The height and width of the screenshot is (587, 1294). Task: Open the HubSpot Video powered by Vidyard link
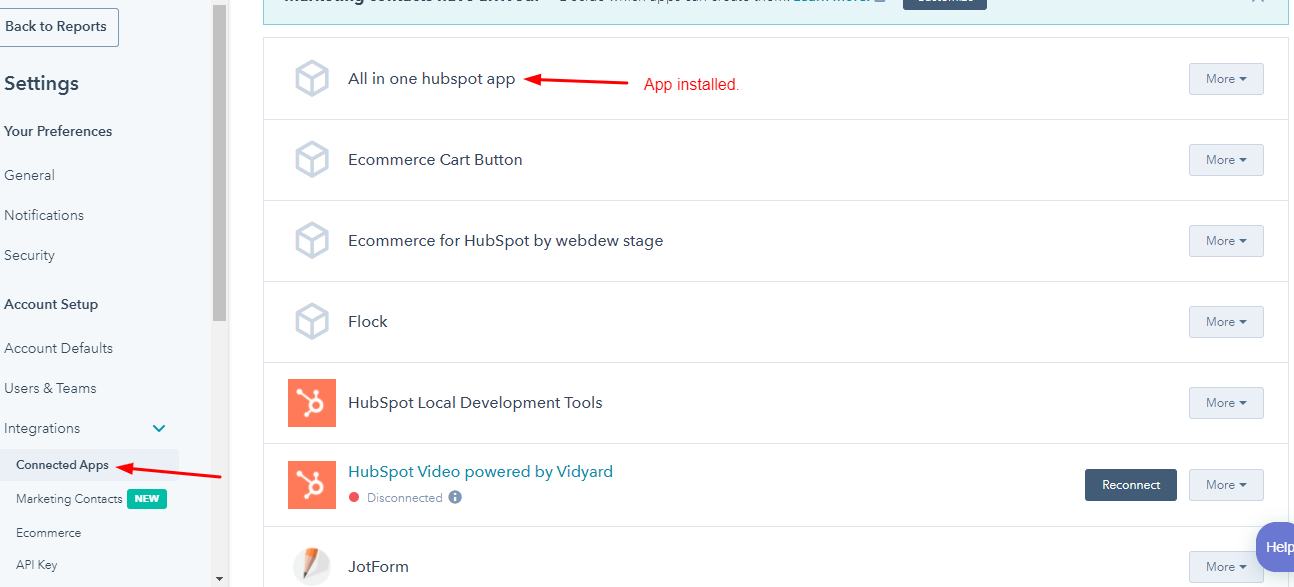click(x=480, y=472)
